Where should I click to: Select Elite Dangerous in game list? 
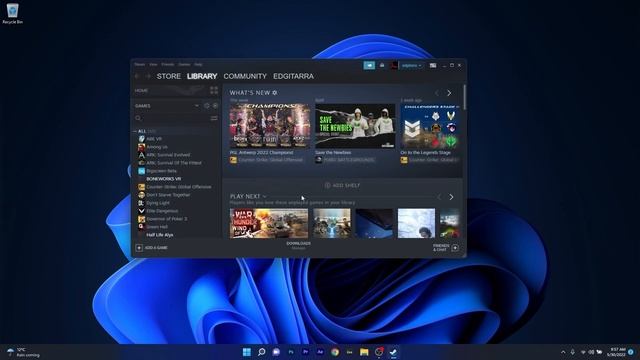(x=162, y=211)
